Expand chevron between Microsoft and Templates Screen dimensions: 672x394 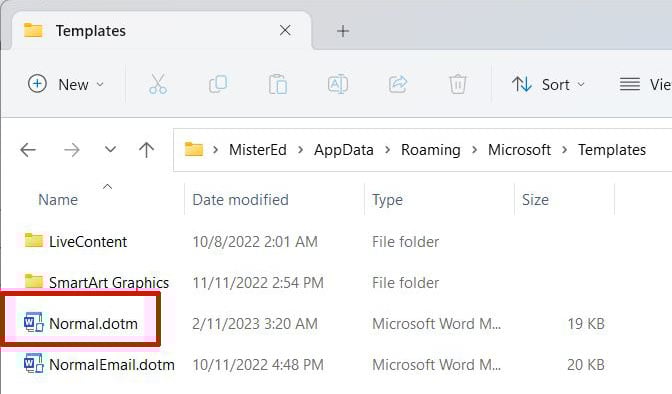point(564,150)
